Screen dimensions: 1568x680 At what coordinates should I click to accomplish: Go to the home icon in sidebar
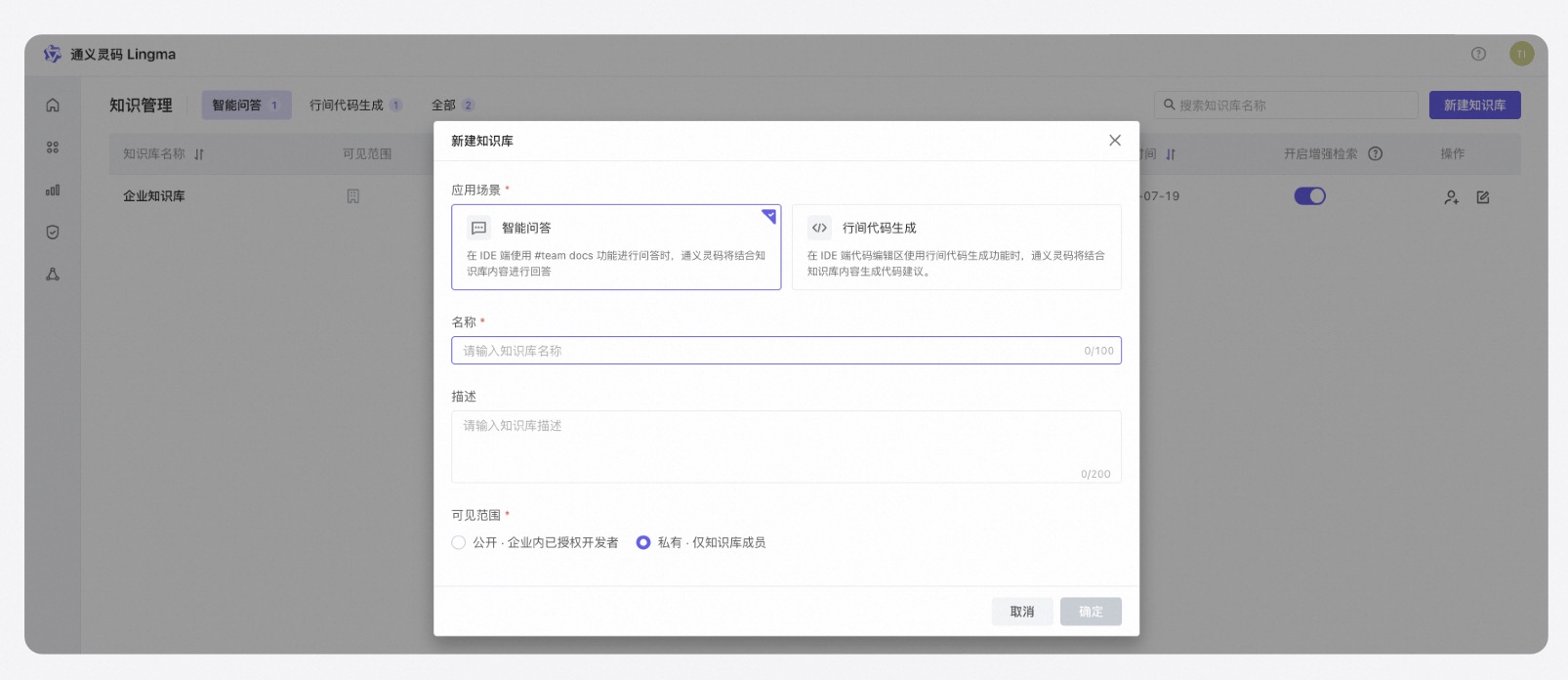click(x=53, y=106)
